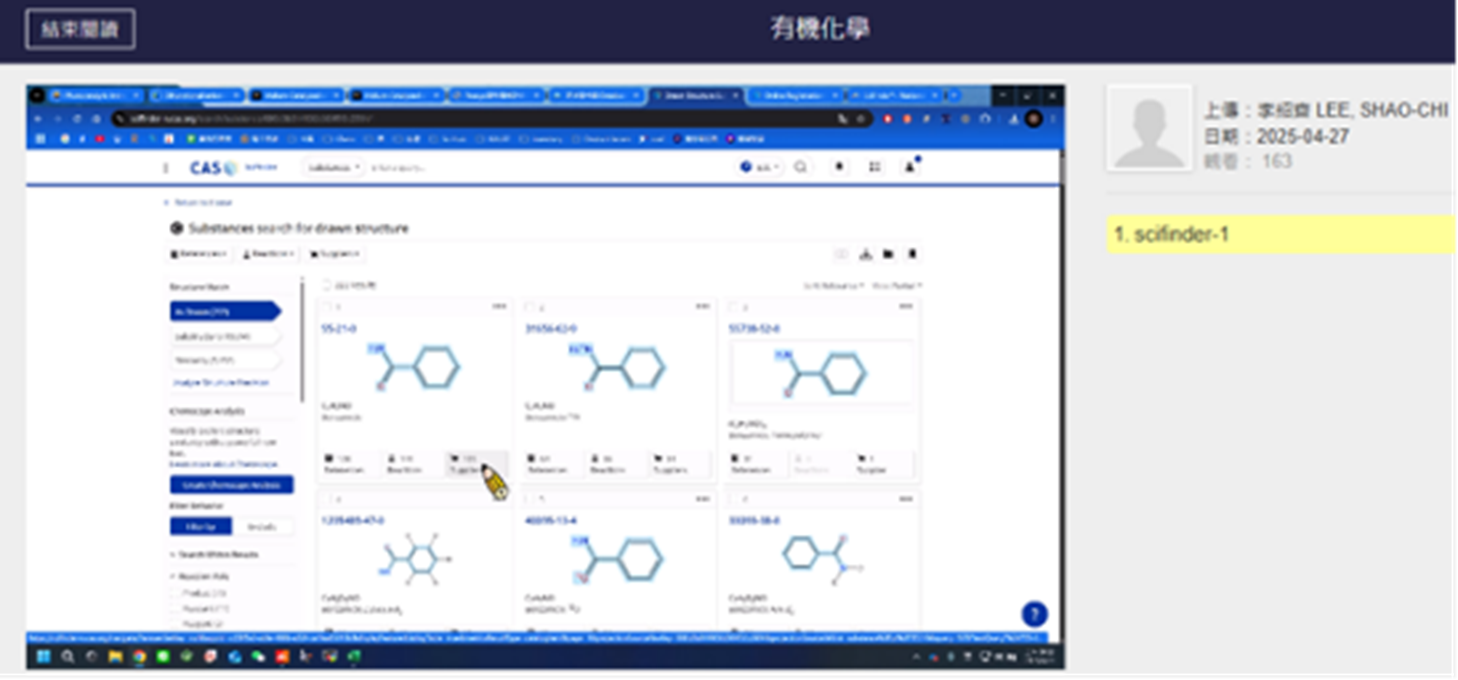The height and width of the screenshot is (680, 1458).
Task: Open the scifinder-1 item in the list
Action: click(1280, 235)
